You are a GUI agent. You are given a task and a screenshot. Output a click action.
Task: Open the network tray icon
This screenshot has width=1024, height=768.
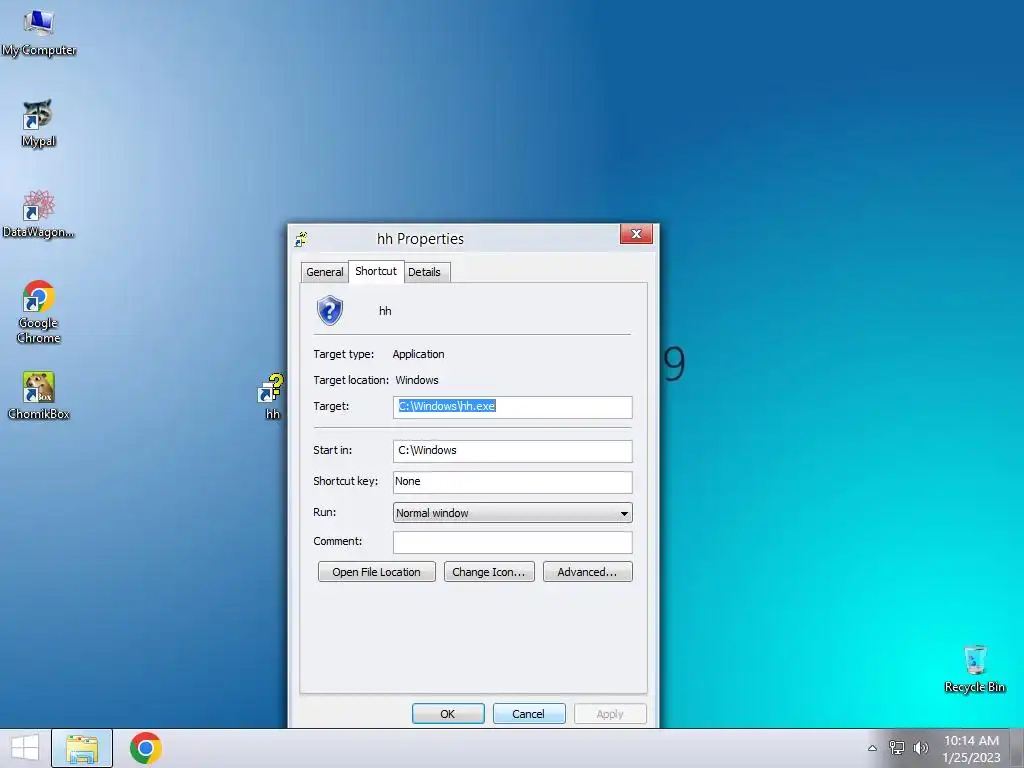[x=897, y=748]
